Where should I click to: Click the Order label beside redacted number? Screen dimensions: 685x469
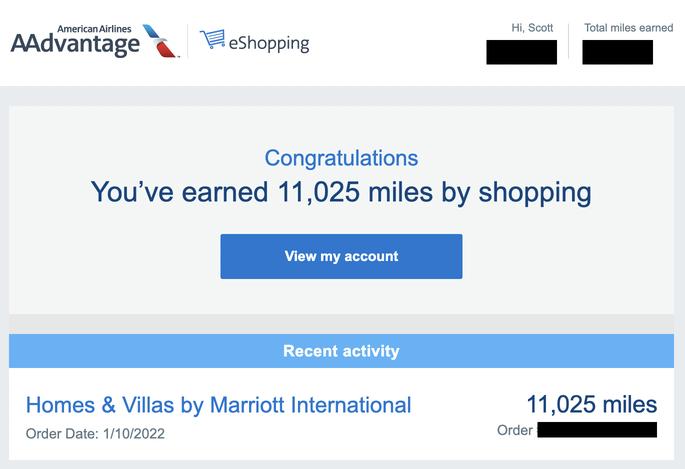tap(515, 430)
